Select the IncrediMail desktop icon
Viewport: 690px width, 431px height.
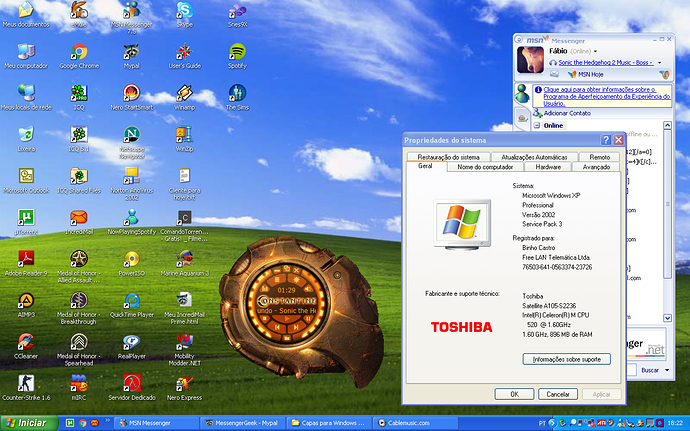coord(79,222)
